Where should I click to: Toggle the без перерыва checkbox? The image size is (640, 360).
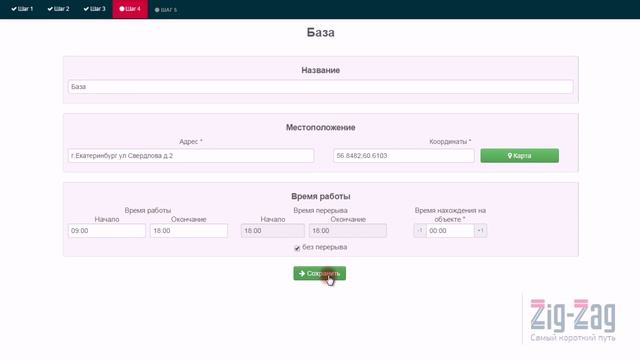297,248
